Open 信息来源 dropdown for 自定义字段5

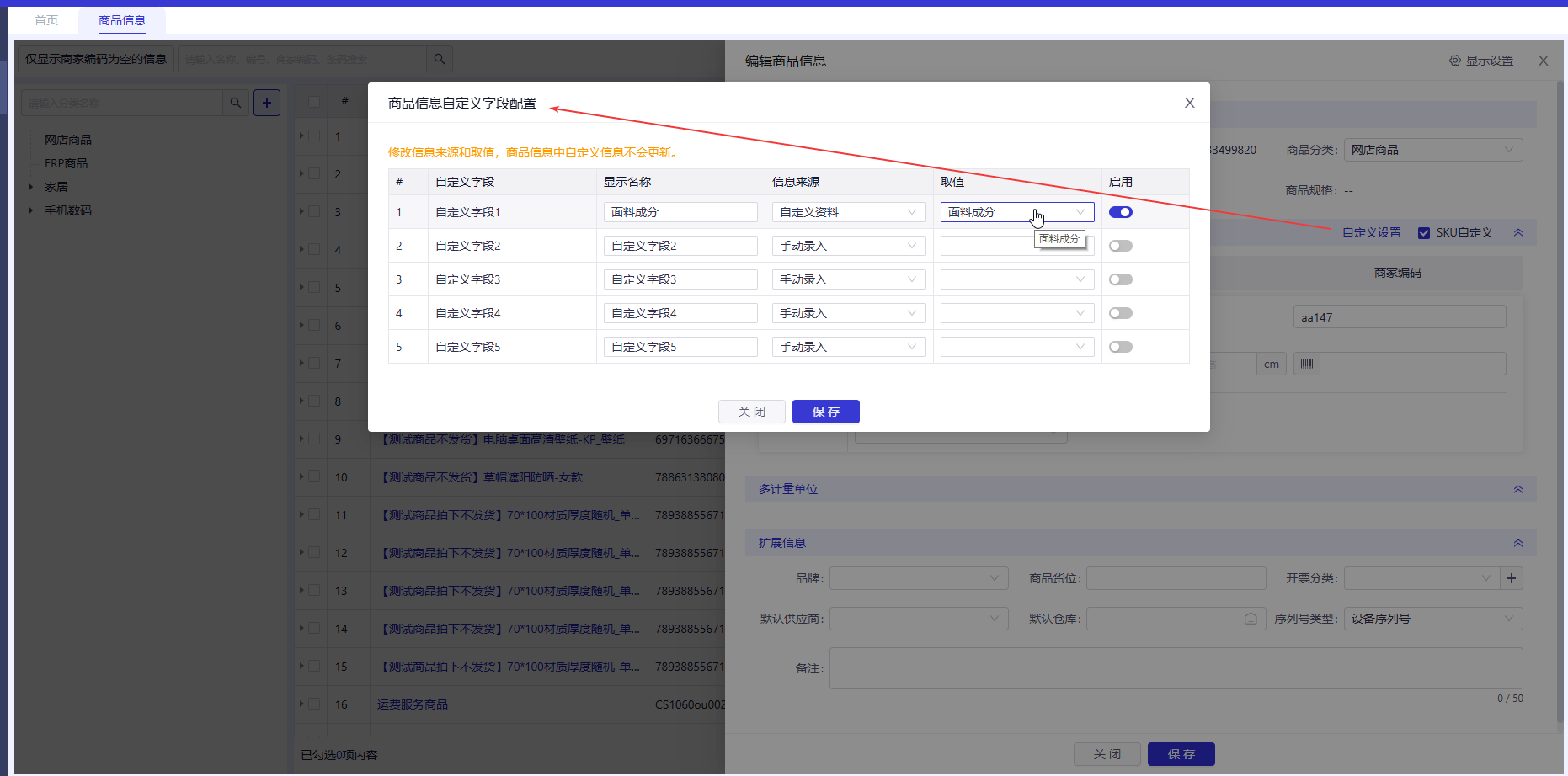(849, 347)
